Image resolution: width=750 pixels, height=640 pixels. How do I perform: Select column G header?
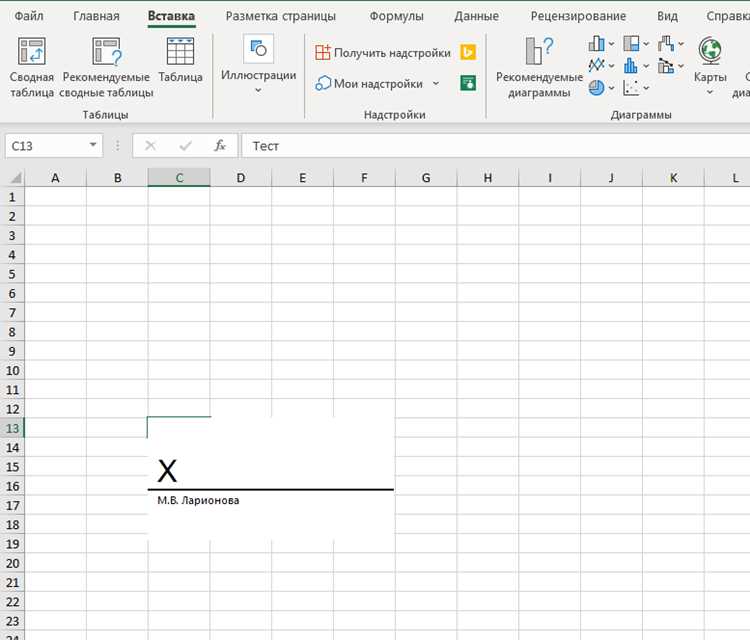pyautogui.click(x=426, y=178)
